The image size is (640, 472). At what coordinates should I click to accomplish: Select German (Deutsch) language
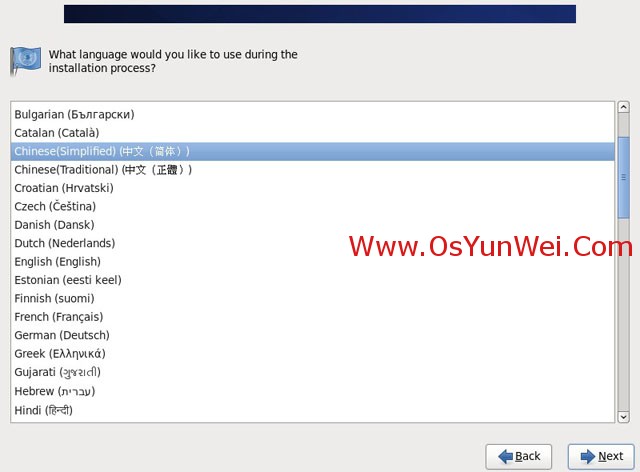pyautogui.click(x=62, y=335)
